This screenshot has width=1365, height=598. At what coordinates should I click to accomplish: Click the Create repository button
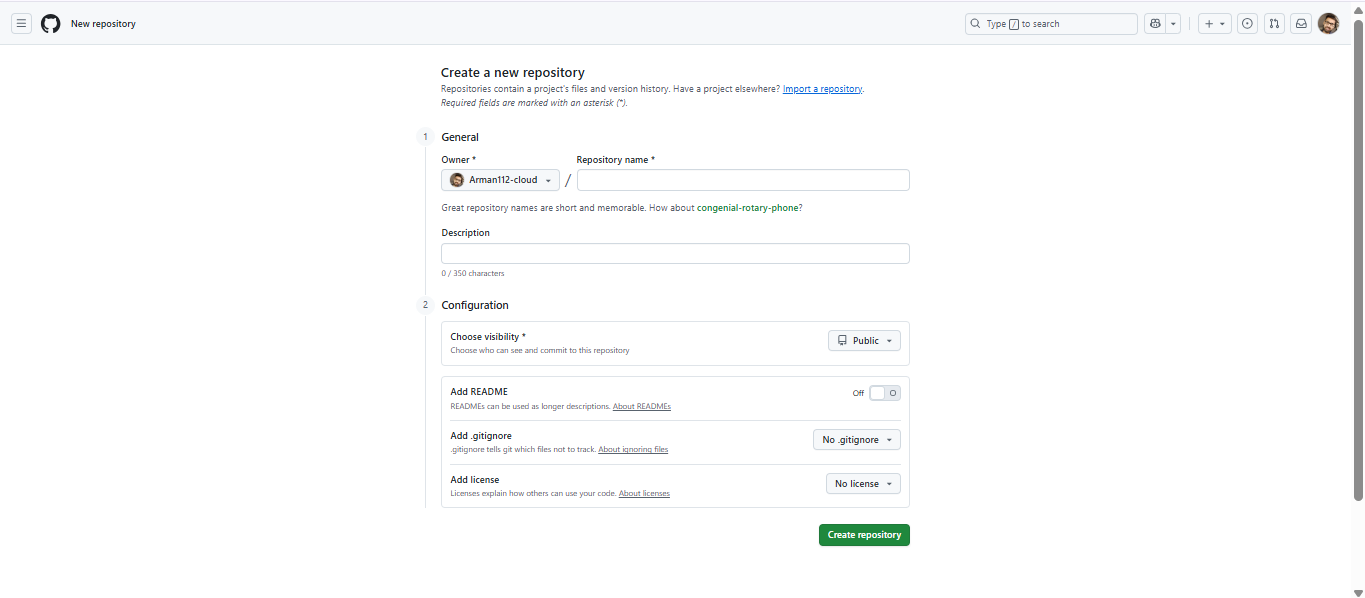[x=864, y=534]
